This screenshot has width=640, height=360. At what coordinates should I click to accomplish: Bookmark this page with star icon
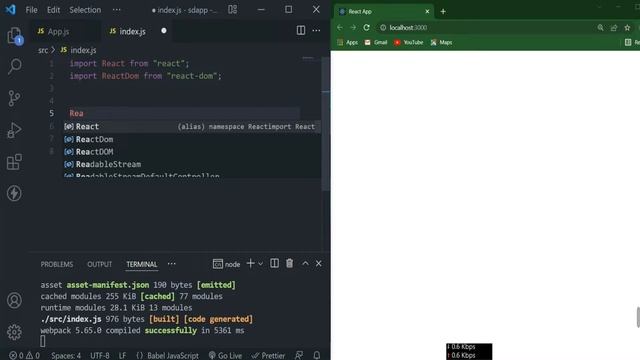point(627,27)
